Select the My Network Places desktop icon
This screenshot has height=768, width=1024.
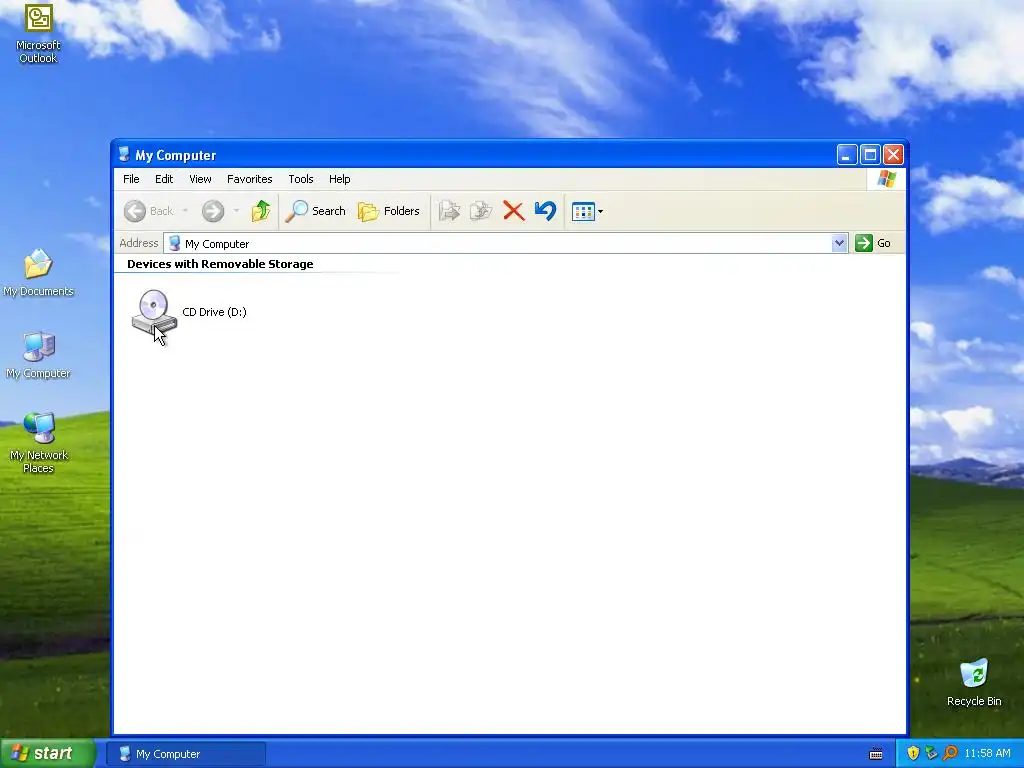(x=39, y=443)
